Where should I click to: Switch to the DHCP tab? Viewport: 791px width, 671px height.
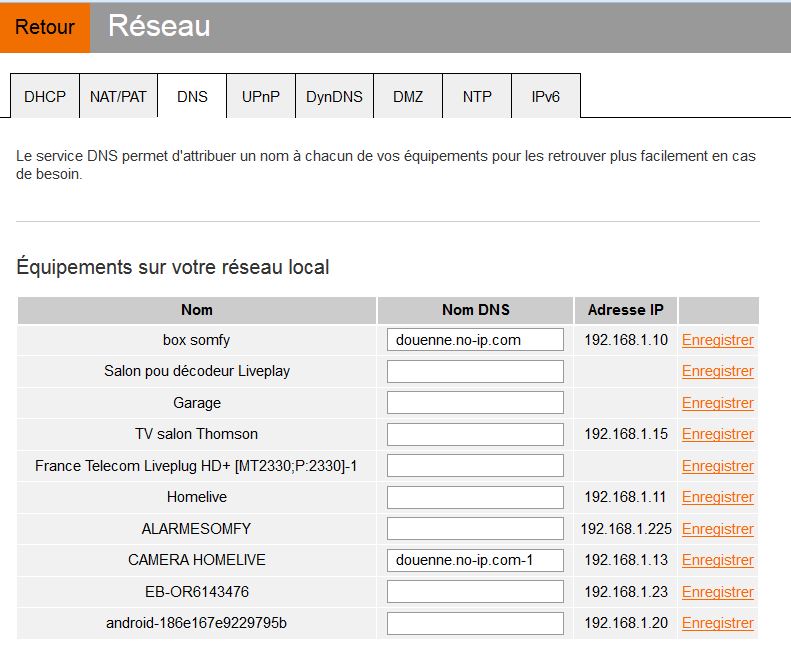tap(45, 96)
